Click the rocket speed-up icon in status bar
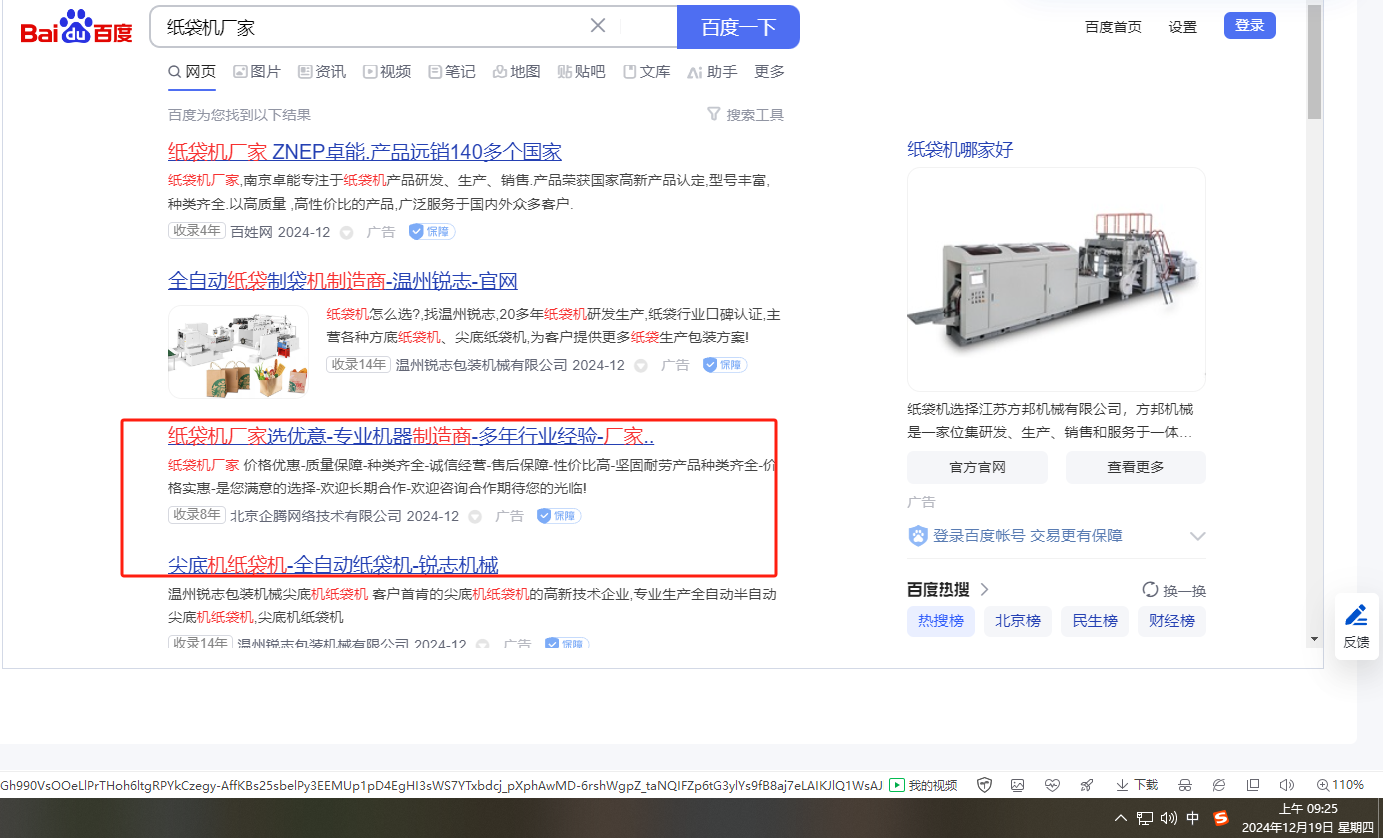 point(1086,785)
